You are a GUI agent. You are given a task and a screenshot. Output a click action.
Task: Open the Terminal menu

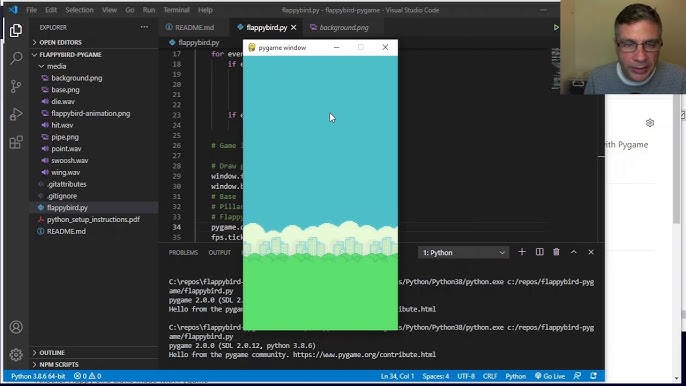176,10
